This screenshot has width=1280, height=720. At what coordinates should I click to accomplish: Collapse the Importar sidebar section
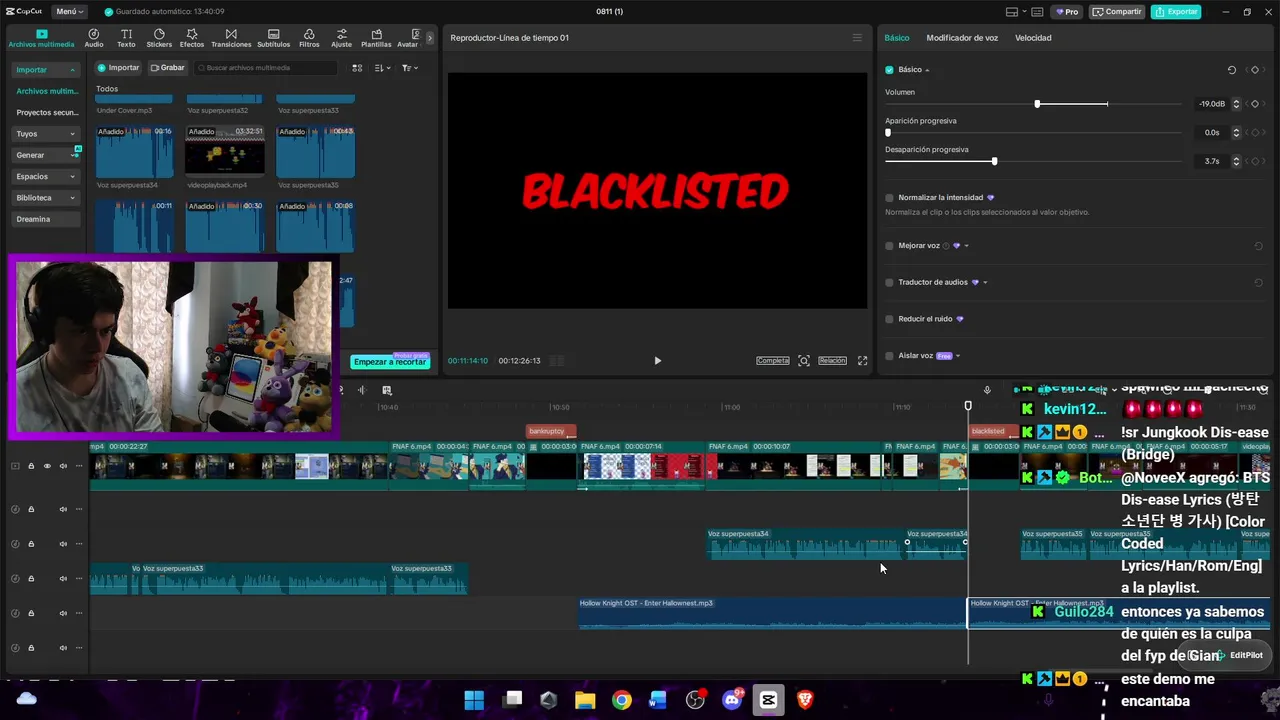72,70
